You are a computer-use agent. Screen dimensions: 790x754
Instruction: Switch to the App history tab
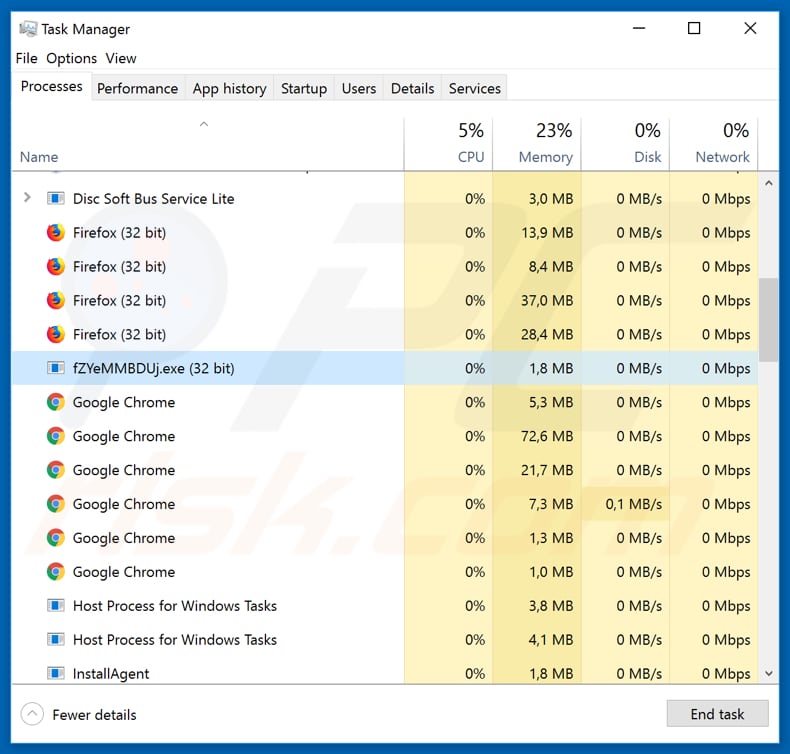click(x=229, y=89)
